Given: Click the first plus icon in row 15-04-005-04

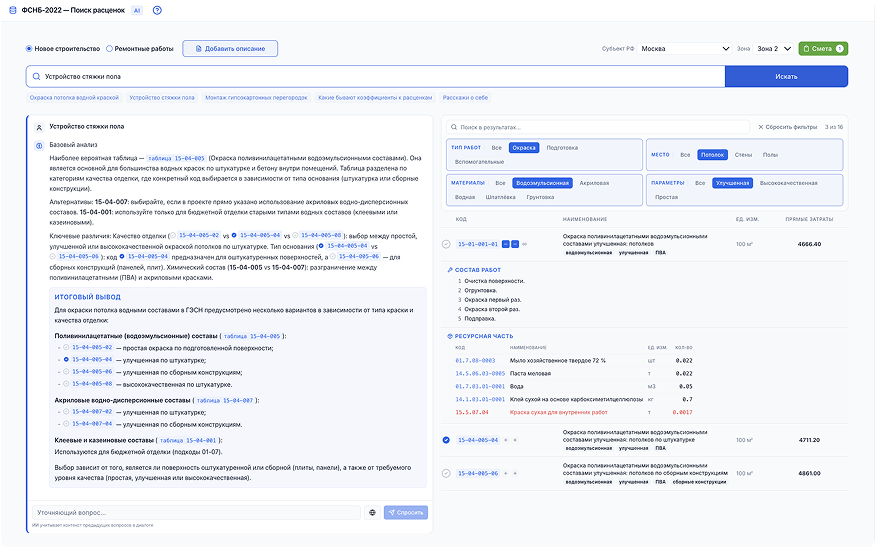Looking at the screenshot, I should 506,440.
